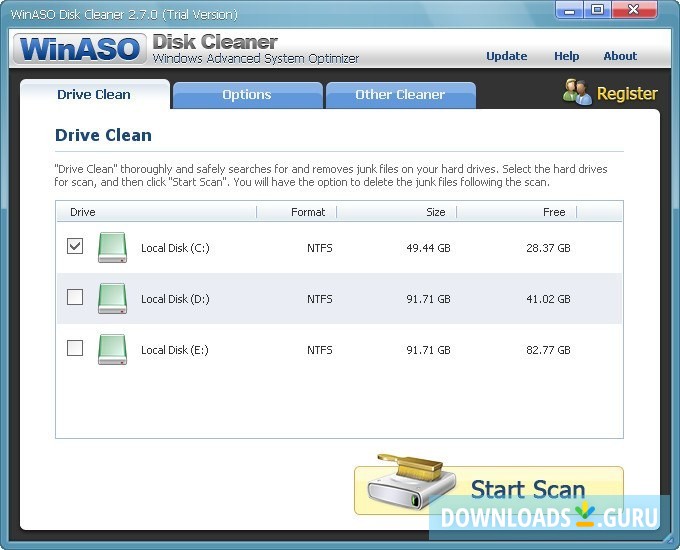Select the Local Disk (D:) label
Image resolution: width=680 pixels, height=550 pixels.
pyautogui.click(x=175, y=299)
